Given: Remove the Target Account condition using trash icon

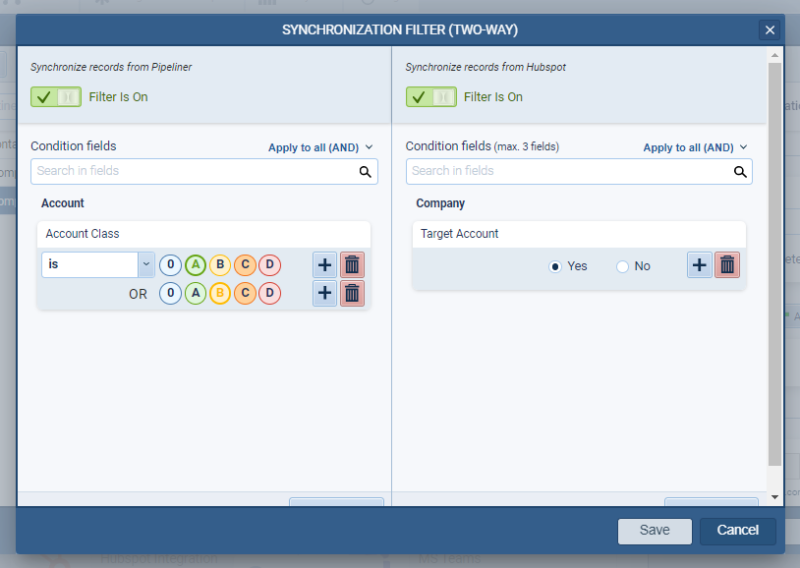Looking at the screenshot, I should tap(728, 265).
